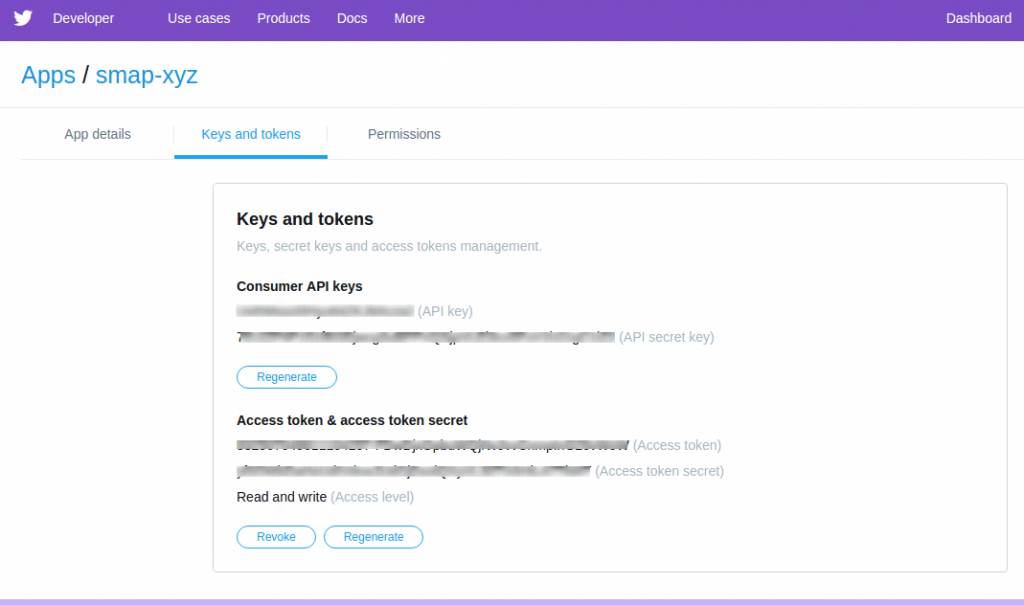
Task: Regenerate the Consumer API keys
Action: 286,377
